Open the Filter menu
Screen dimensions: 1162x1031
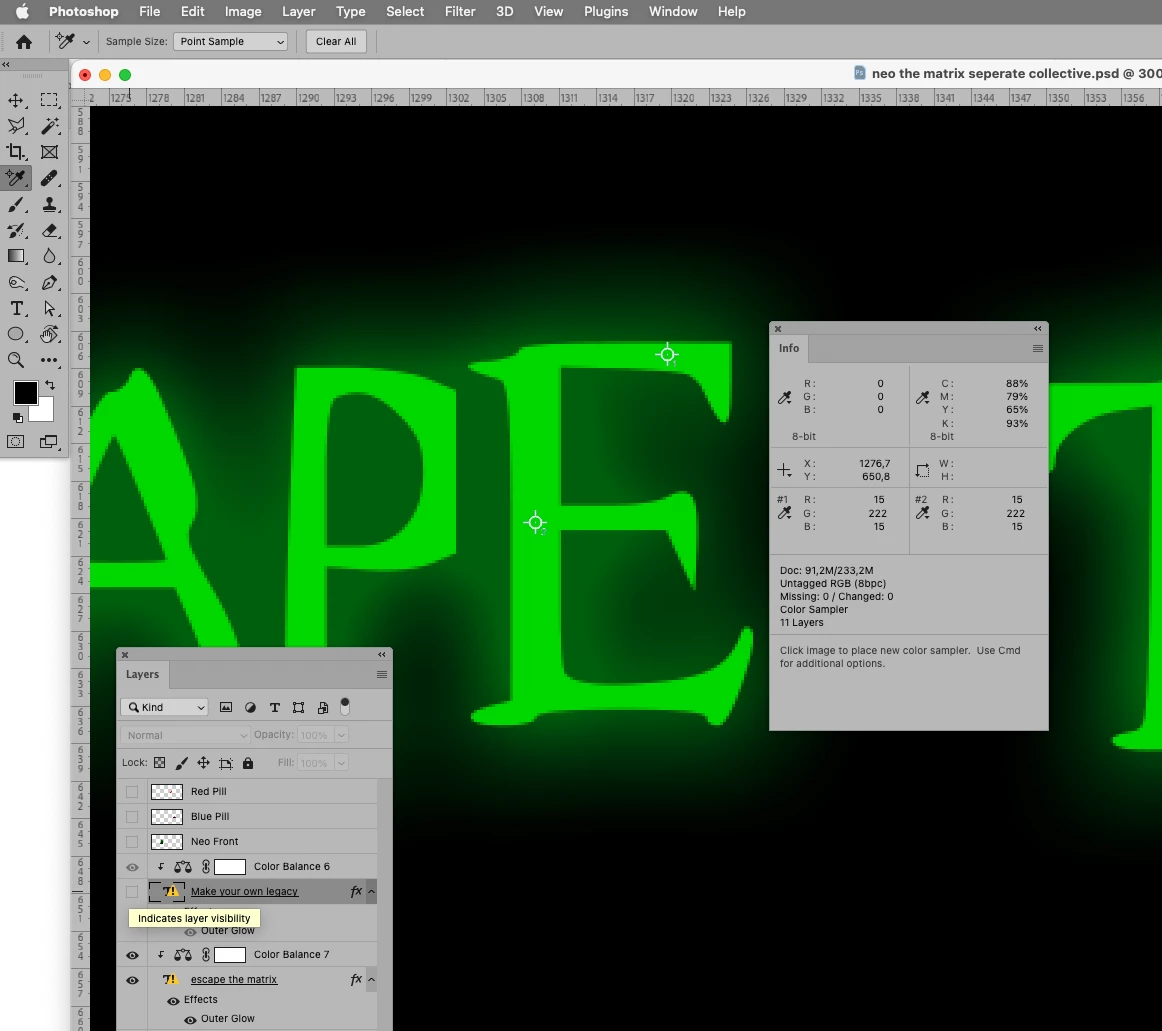pos(460,12)
